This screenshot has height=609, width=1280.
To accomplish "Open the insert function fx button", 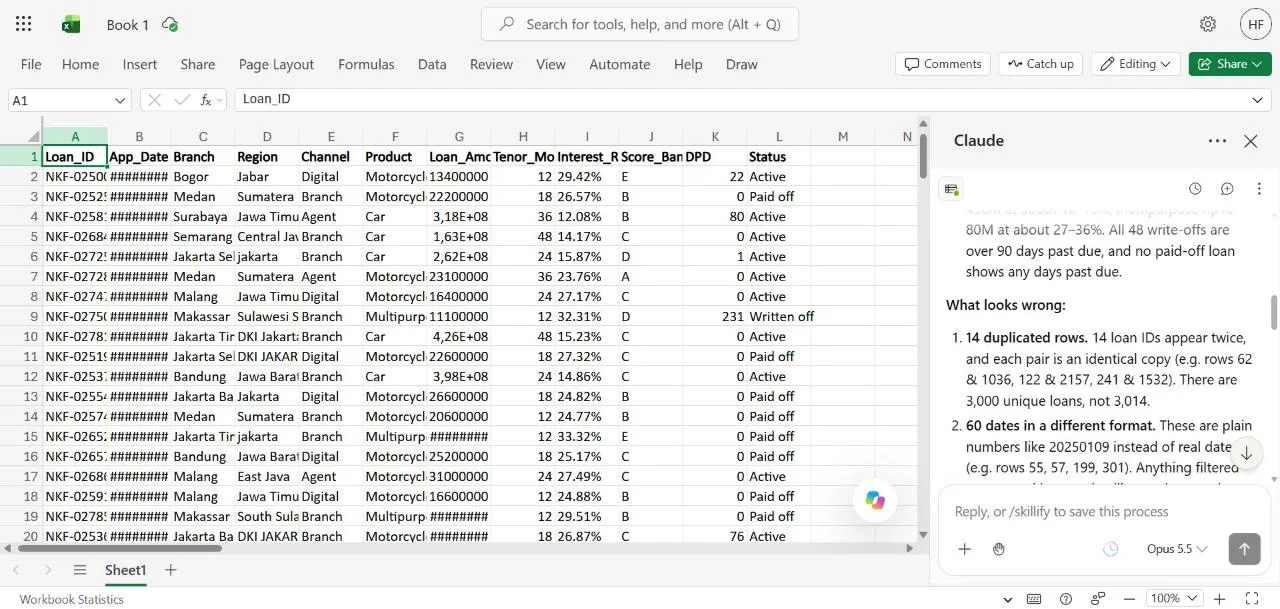I will pos(207,100).
